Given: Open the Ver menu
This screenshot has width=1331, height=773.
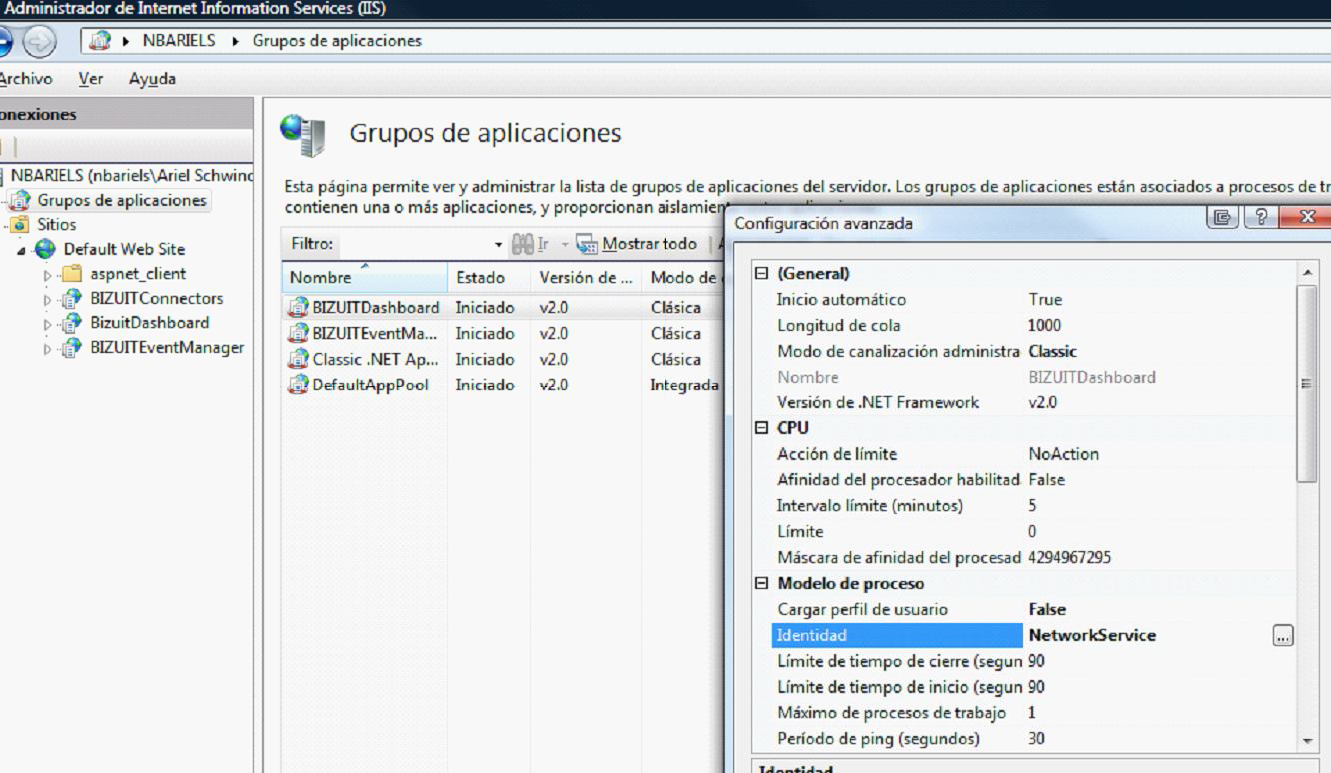Looking at the screenshot, I should coord(91,79).
